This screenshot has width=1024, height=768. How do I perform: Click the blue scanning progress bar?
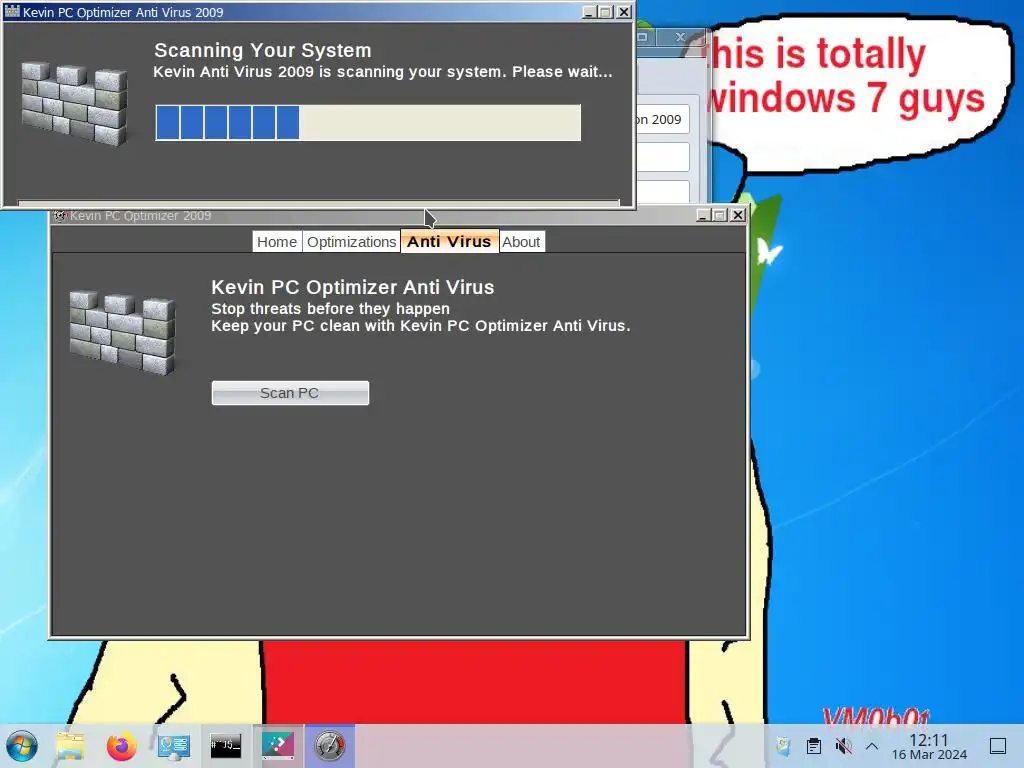(x=368, y=123)
